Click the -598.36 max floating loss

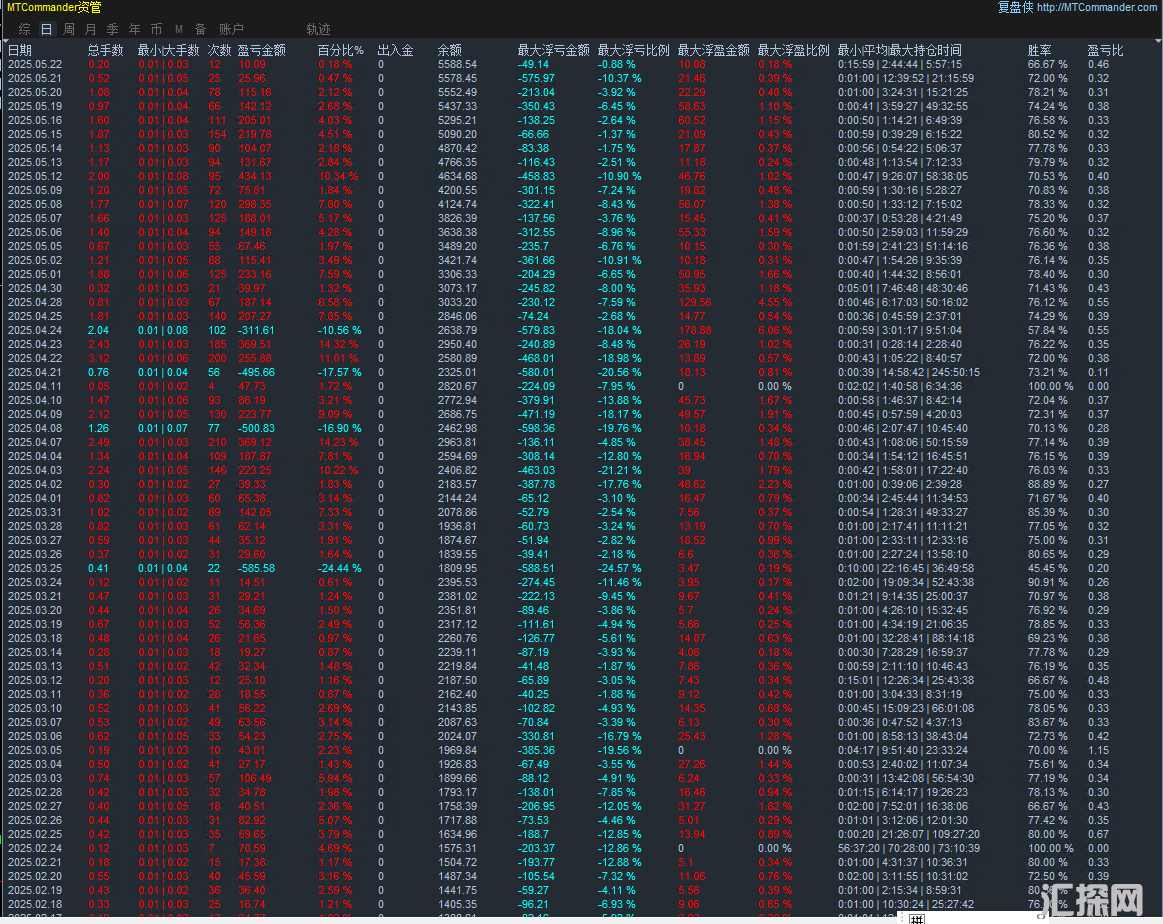pos(536,428)
